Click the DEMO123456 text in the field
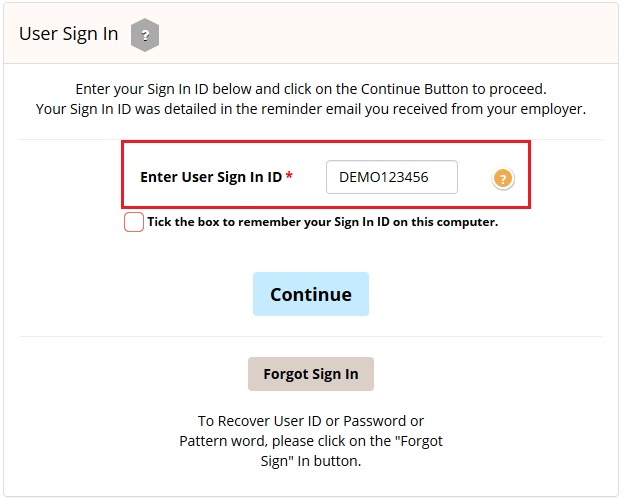Screen dimensions: 624x500 (384, 177)
